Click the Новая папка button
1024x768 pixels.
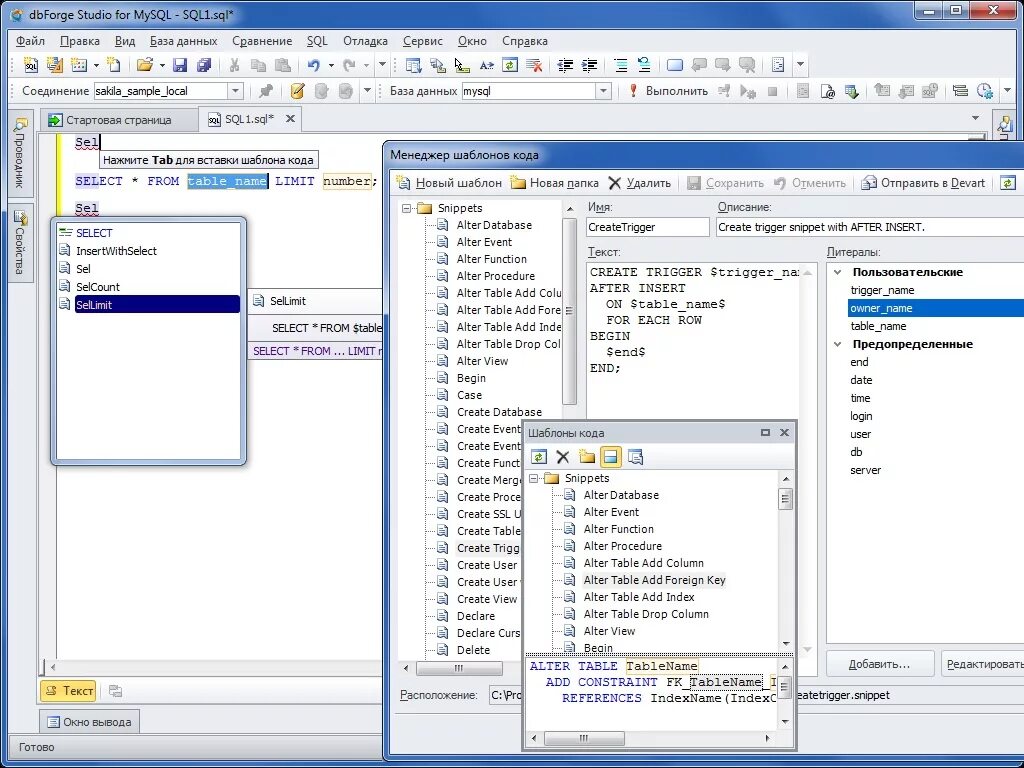point(554,183)
